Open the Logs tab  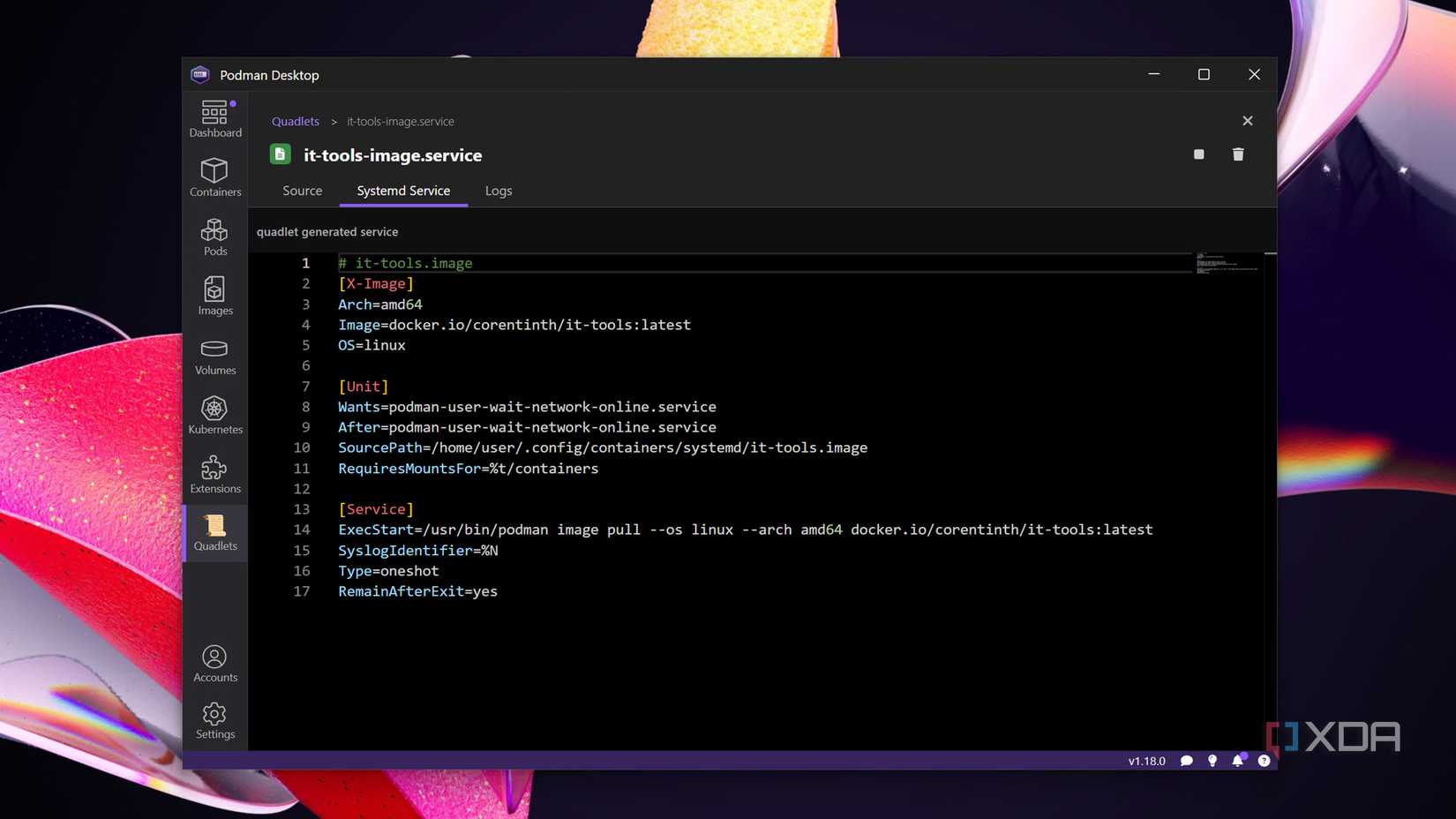[499, 191]
